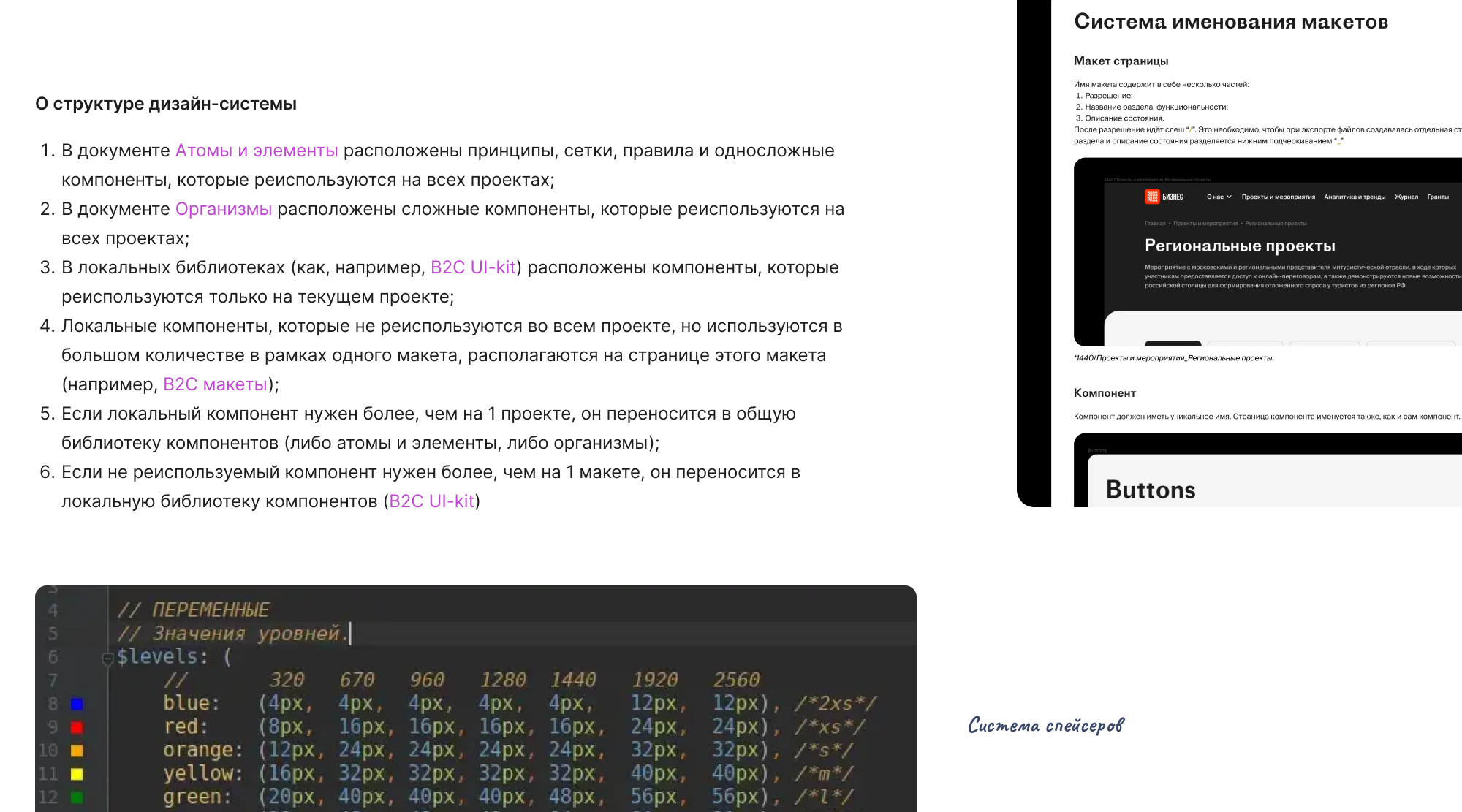Click the red color swatch in code gutter
The height and width of the screenshot is (812, 1462).
click(x=77, y=727)
